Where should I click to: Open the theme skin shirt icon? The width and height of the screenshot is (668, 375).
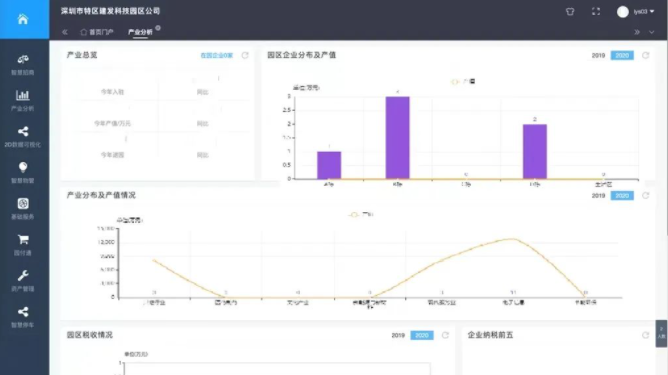pos(570,12)
